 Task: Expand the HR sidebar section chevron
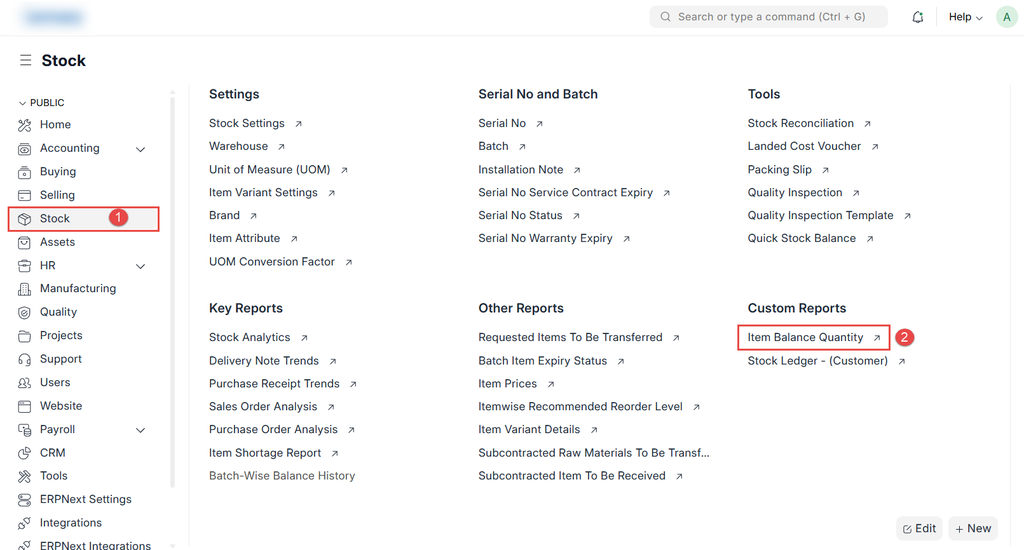[x=140, y=266]
